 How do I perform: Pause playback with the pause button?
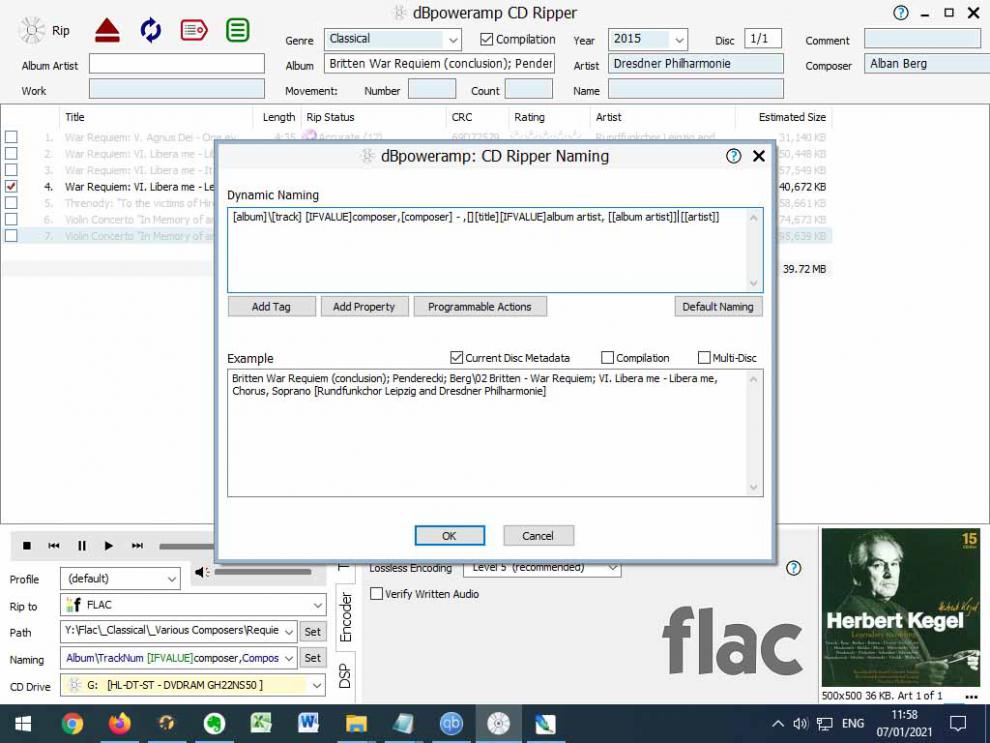pos(81,546)
